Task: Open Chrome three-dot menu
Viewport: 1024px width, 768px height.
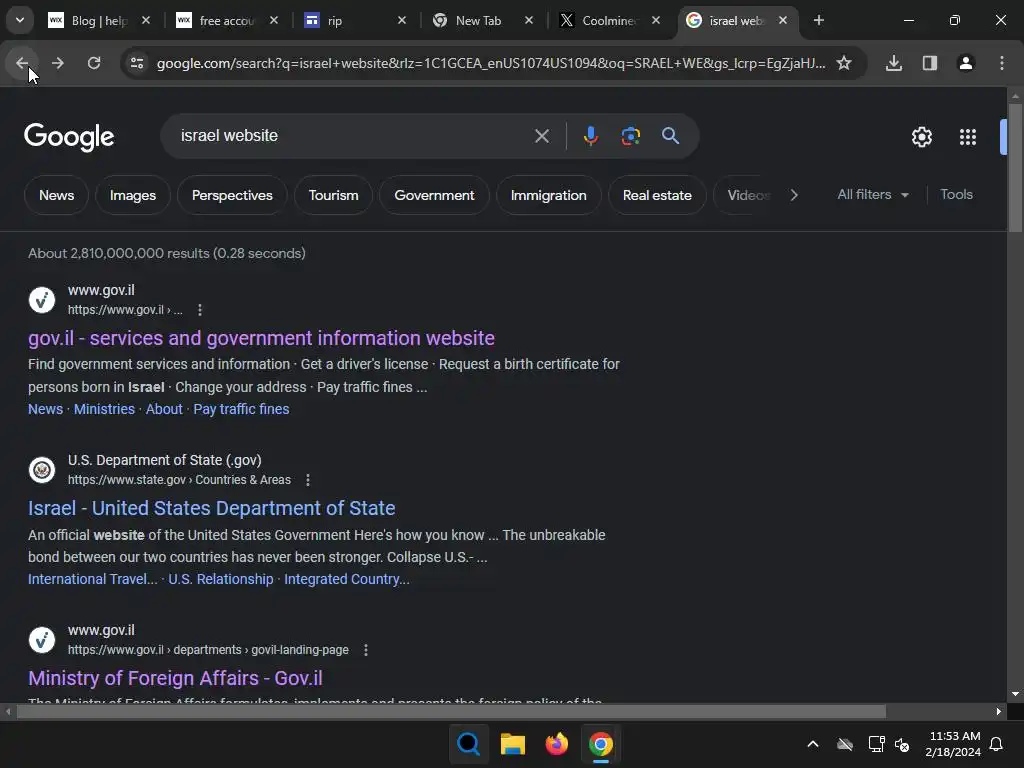Action: (x=1001, y=63)
